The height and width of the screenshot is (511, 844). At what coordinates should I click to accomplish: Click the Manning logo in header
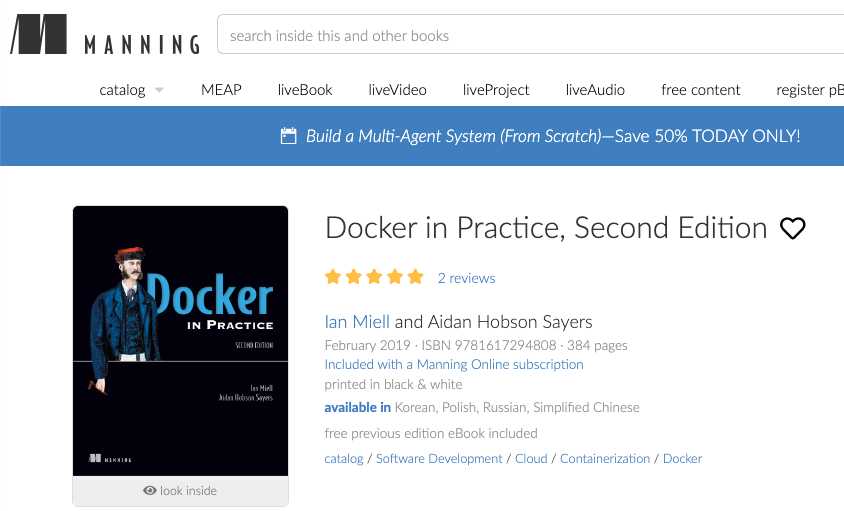click(104, 36)
